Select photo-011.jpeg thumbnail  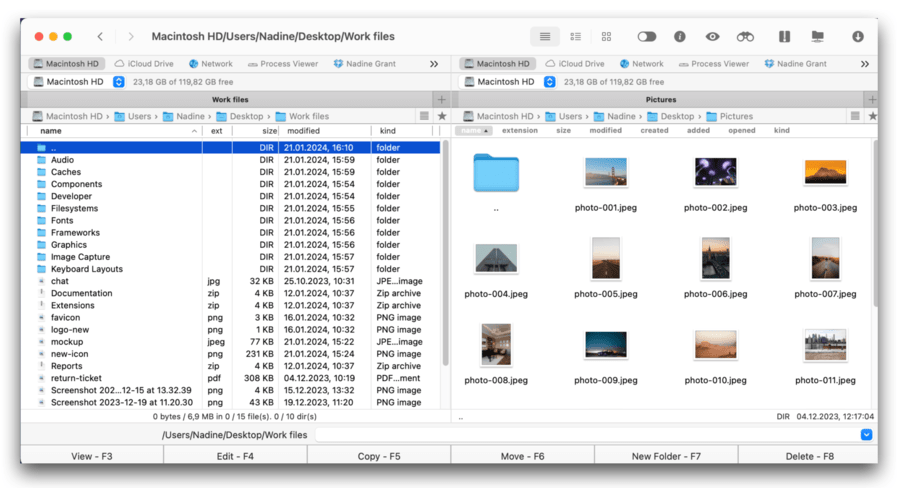click(825, 344)
